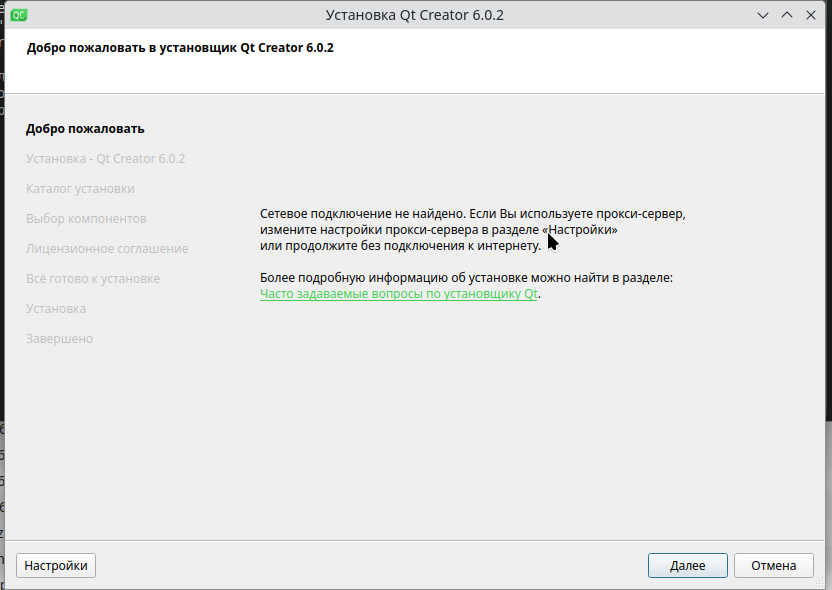Click the "Выбор компонентов" step

click(86, 219)
